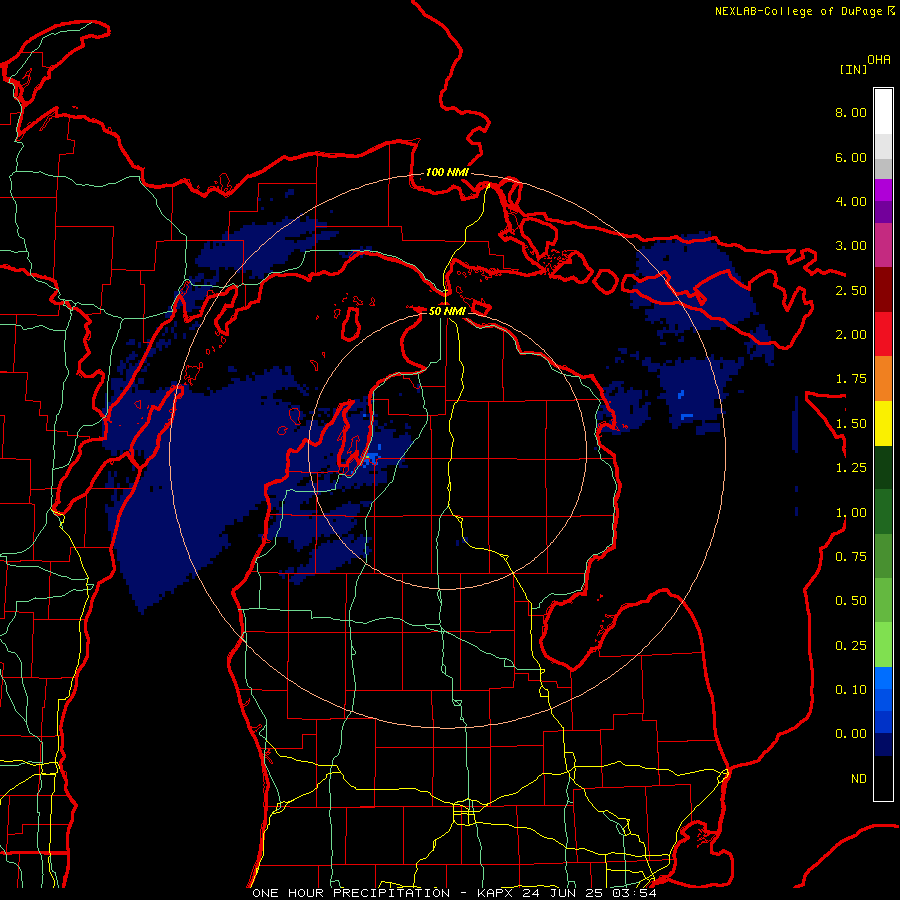900x900 pixels.
Task: Click the orange legend color swatch
Action: [883, 379]
